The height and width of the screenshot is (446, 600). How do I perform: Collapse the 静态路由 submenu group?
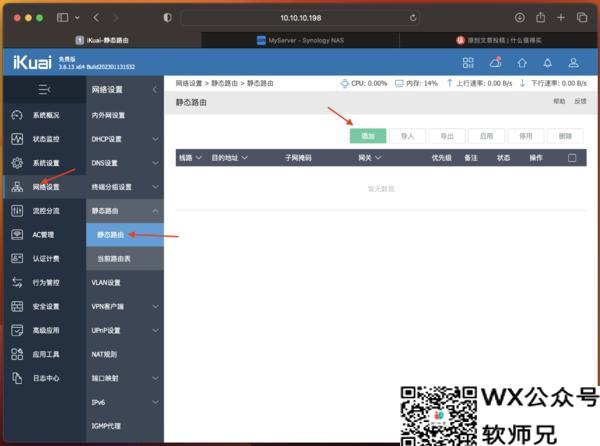pyautogui.click(x=155, y=211)
